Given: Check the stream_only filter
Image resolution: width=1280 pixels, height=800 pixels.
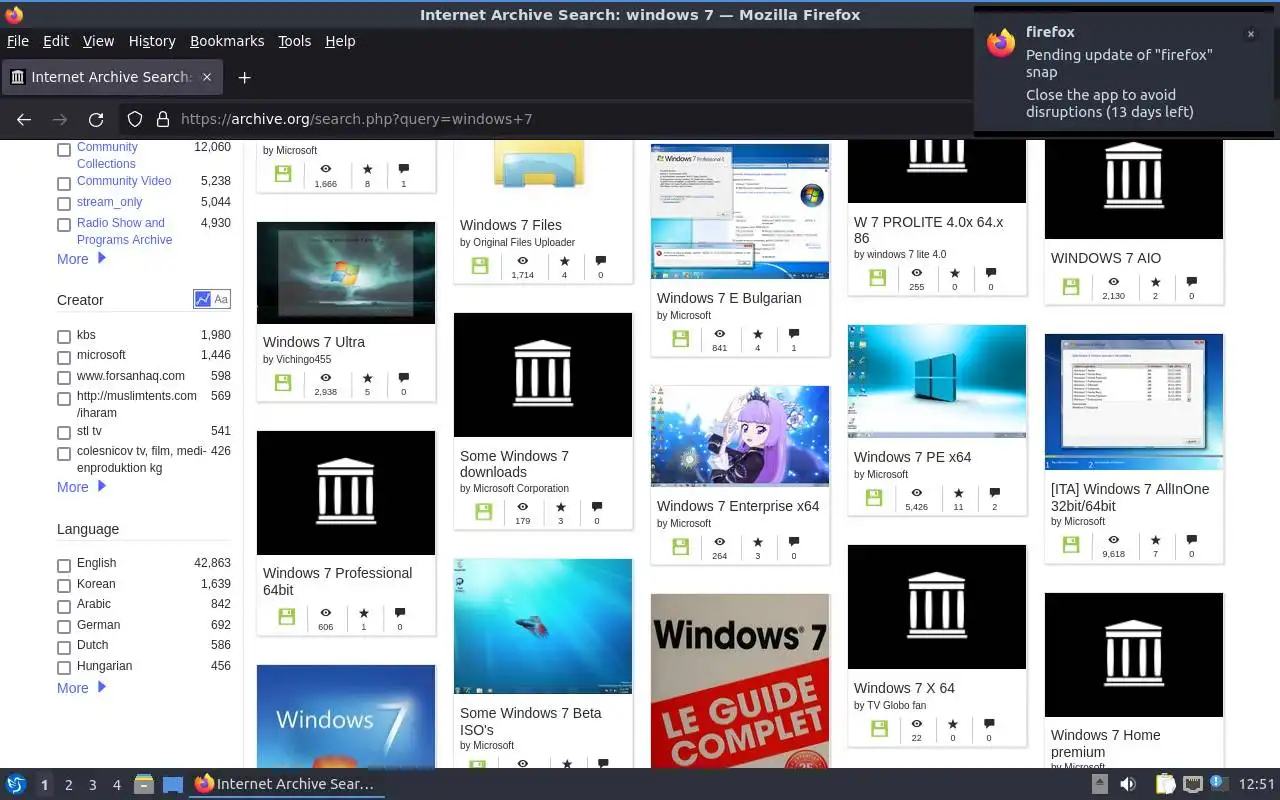Looking at the screenshot, I should [64, 204].
